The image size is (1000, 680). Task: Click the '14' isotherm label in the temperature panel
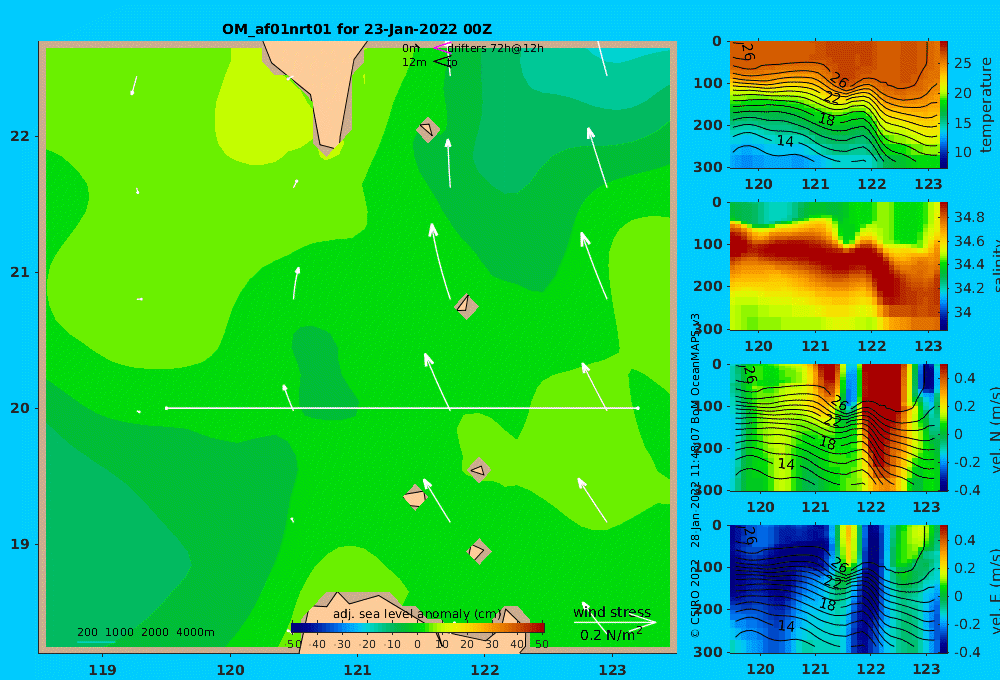point(785,141)
